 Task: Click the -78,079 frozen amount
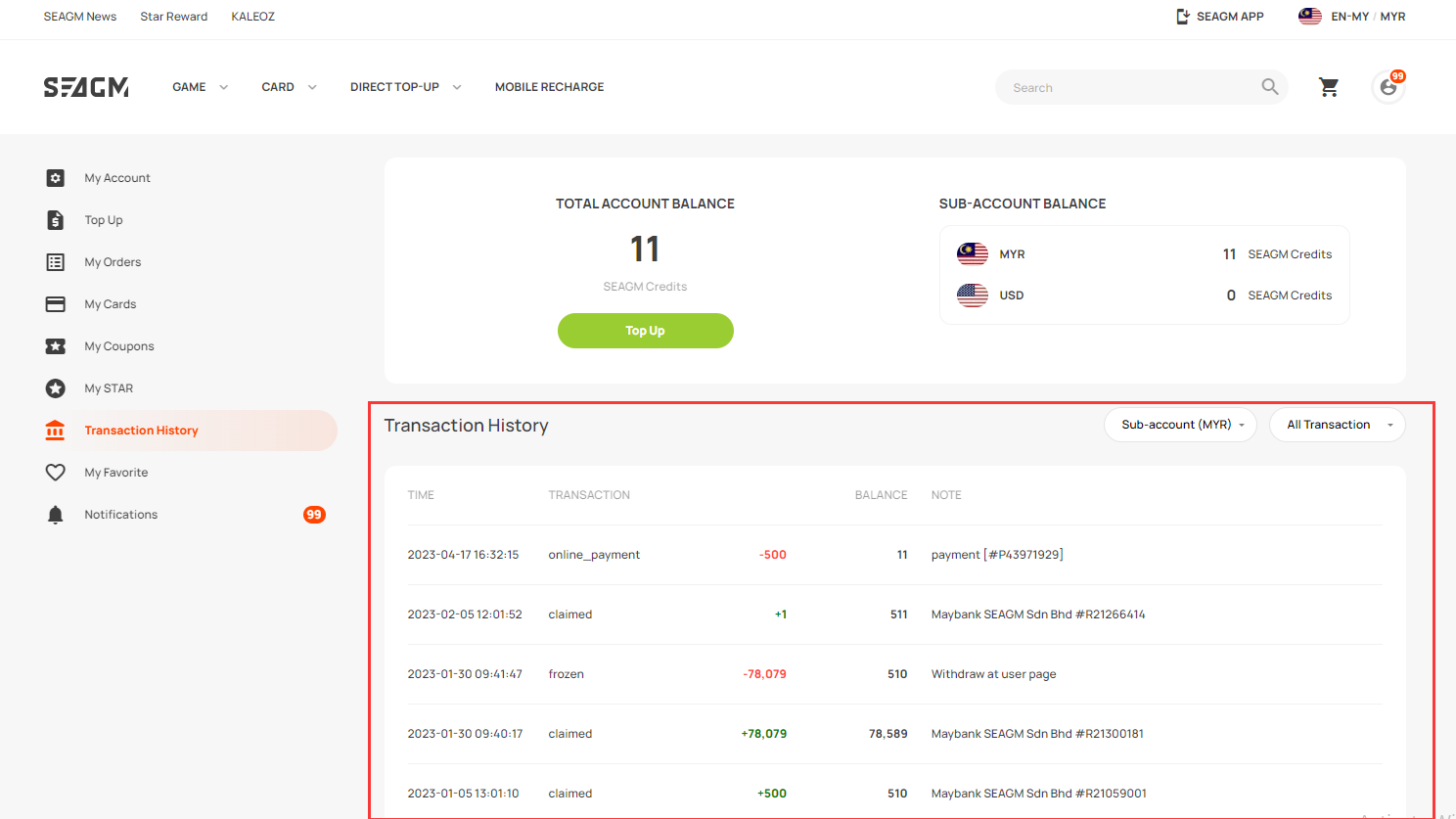[x=765, y=674]
